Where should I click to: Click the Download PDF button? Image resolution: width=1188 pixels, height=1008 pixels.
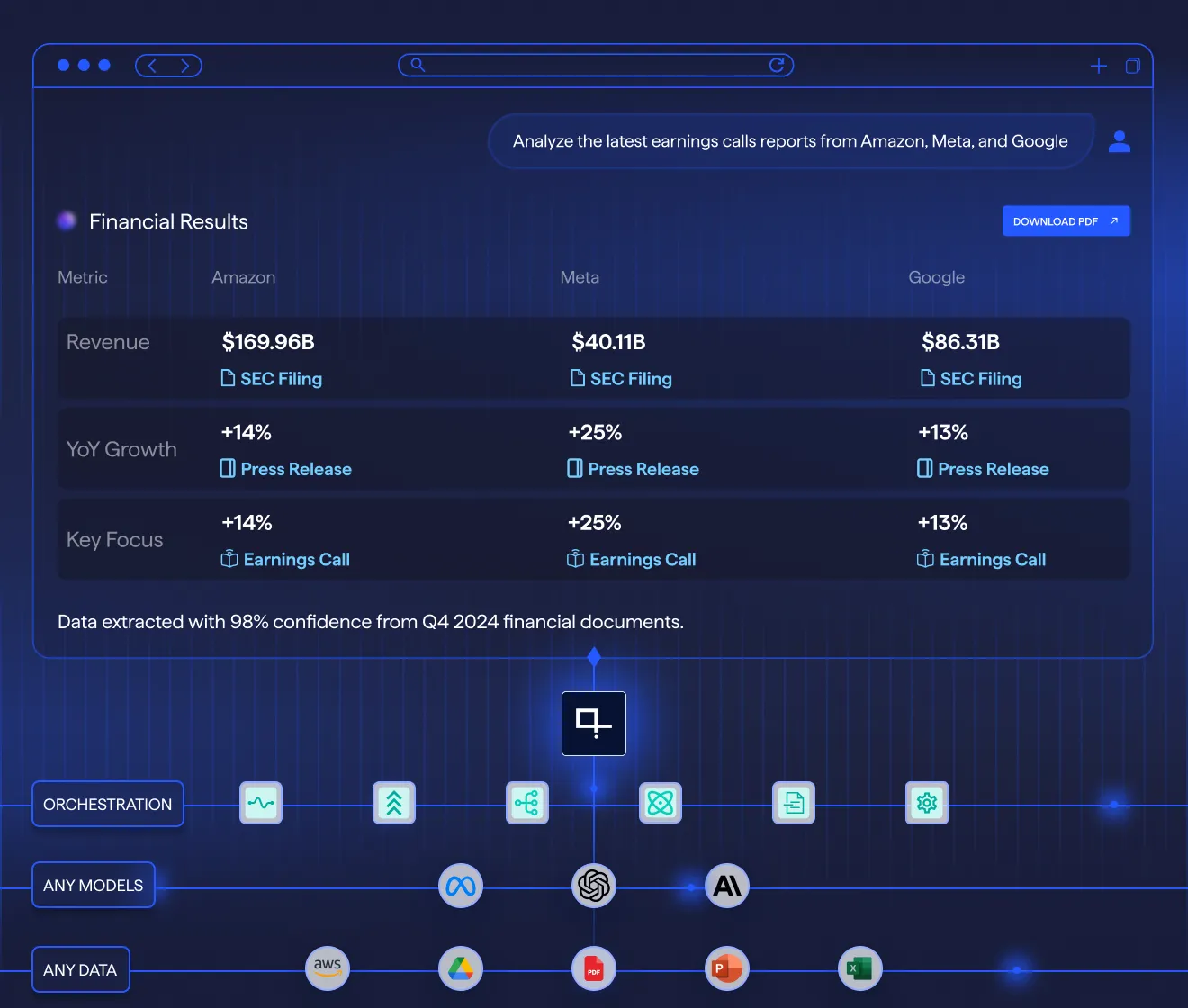pos(1066,221)
